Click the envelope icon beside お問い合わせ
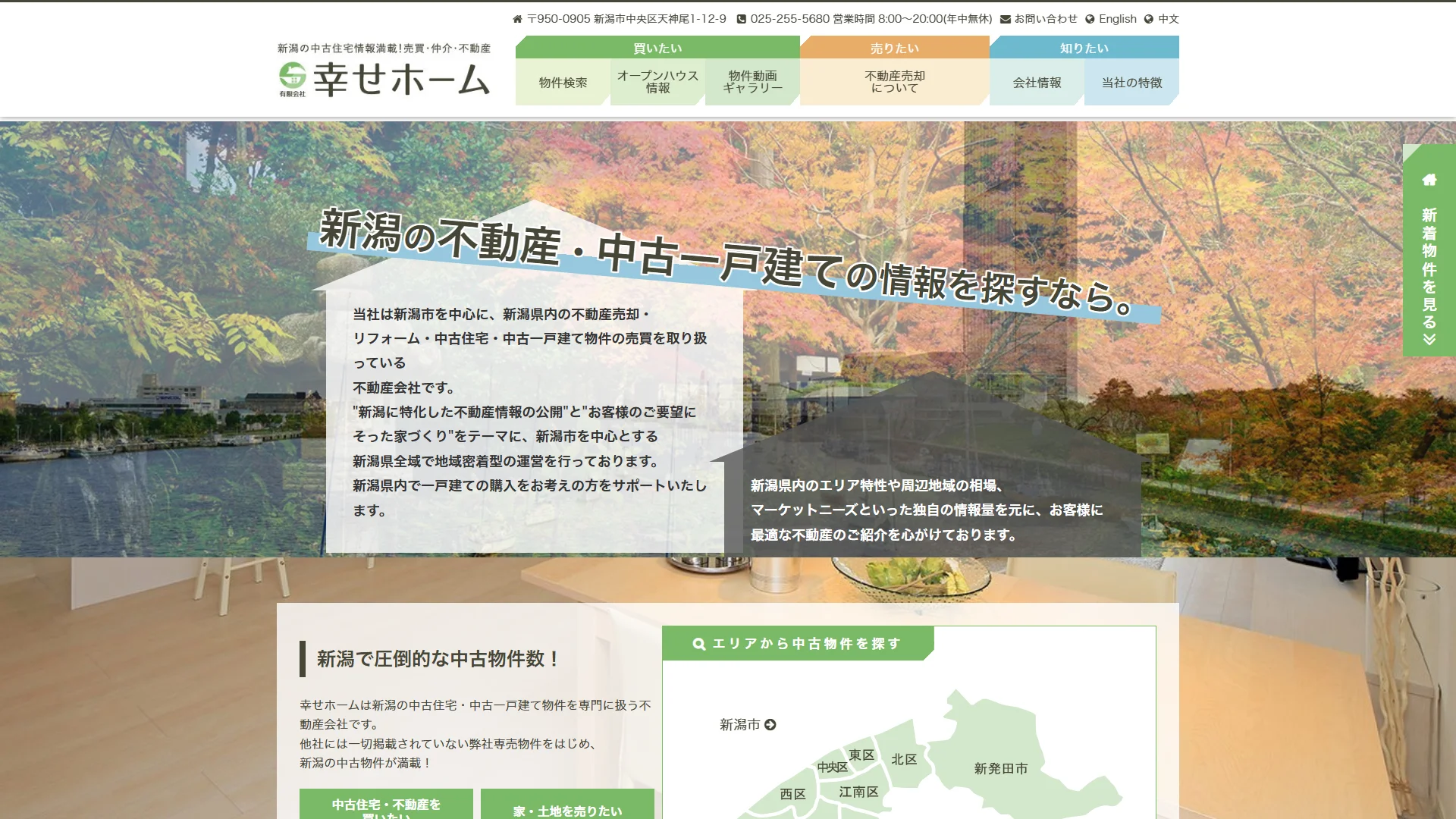1456x819 pixels. tap(1006, 19)
